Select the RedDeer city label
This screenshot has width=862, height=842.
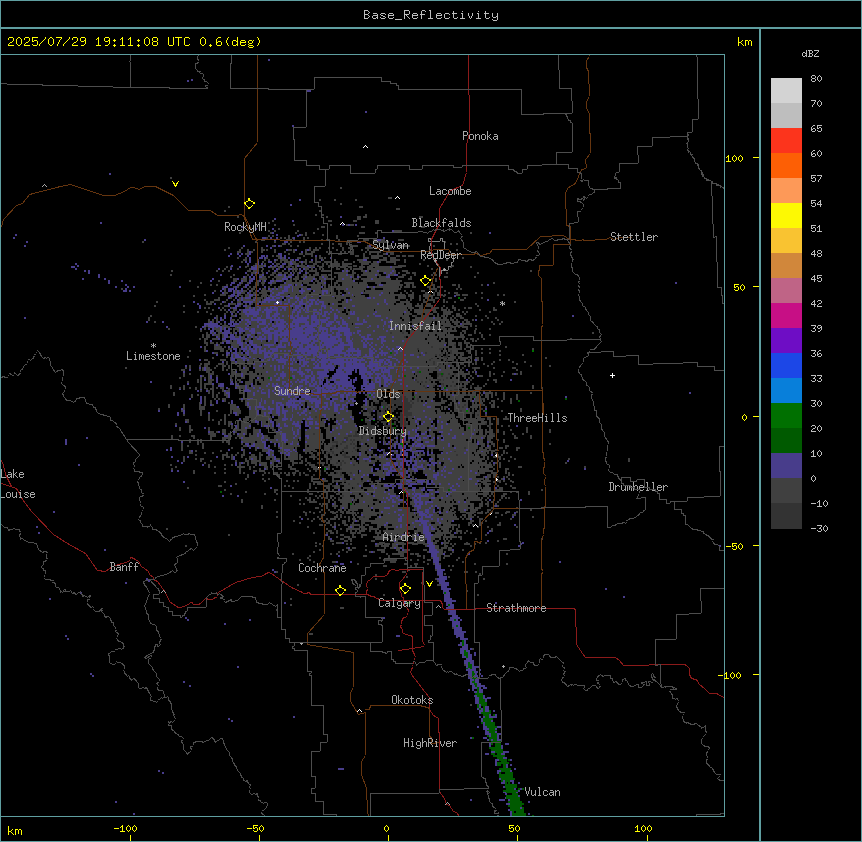pyautogui.click(x=441, y=255)
